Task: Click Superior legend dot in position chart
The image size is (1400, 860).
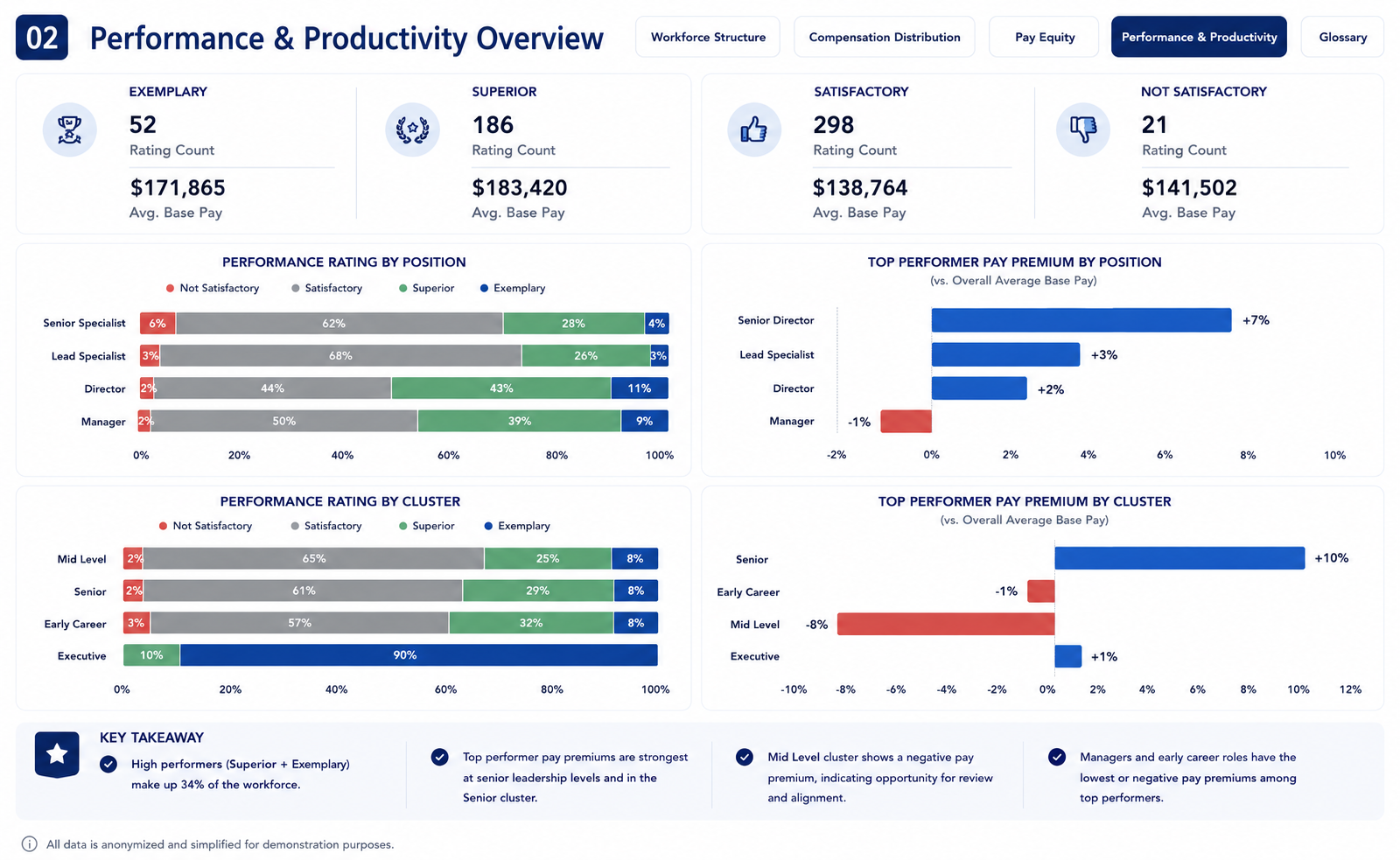Action: [403, 289]
